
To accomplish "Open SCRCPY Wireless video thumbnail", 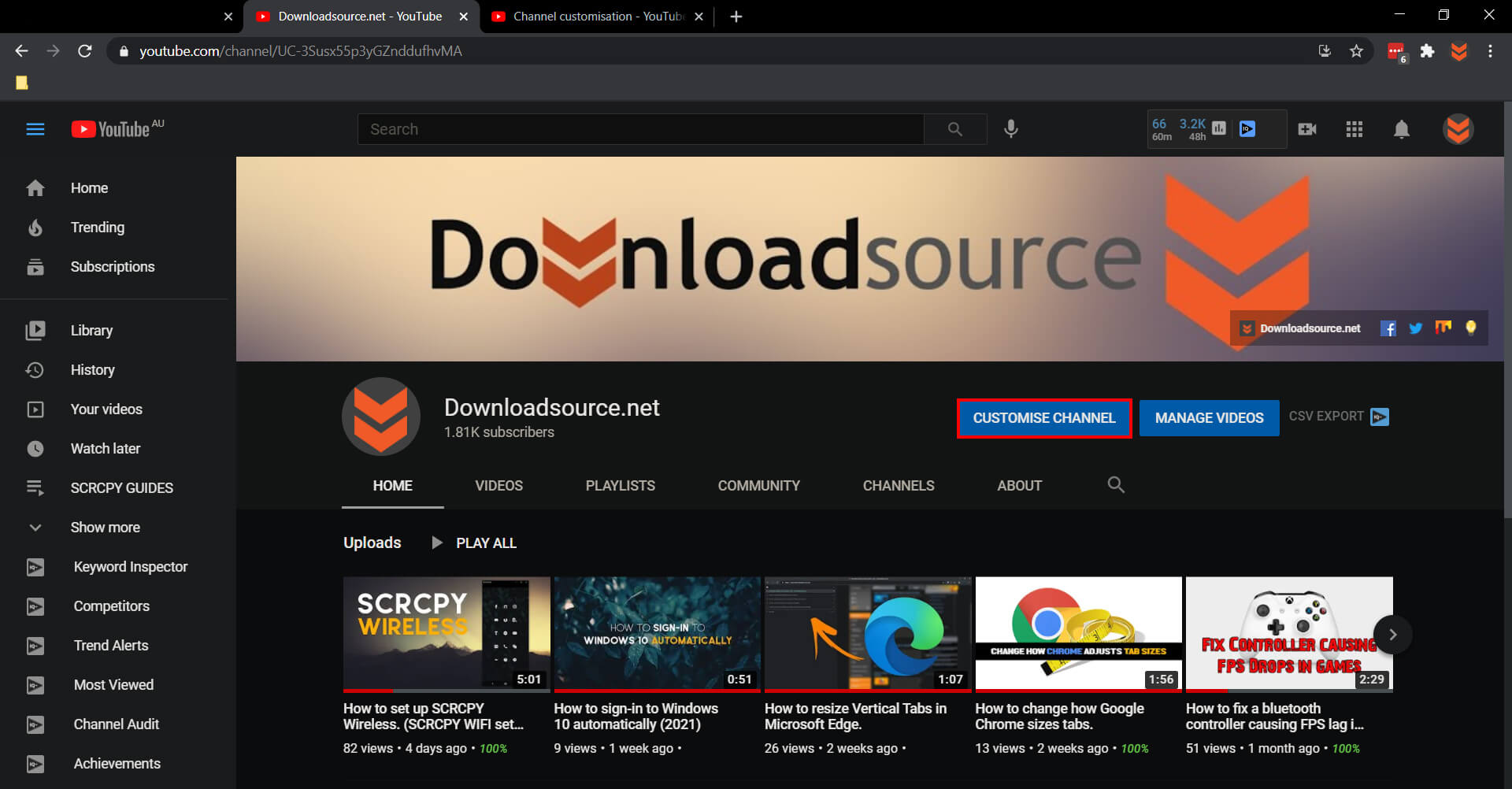I will coord(447,635).
